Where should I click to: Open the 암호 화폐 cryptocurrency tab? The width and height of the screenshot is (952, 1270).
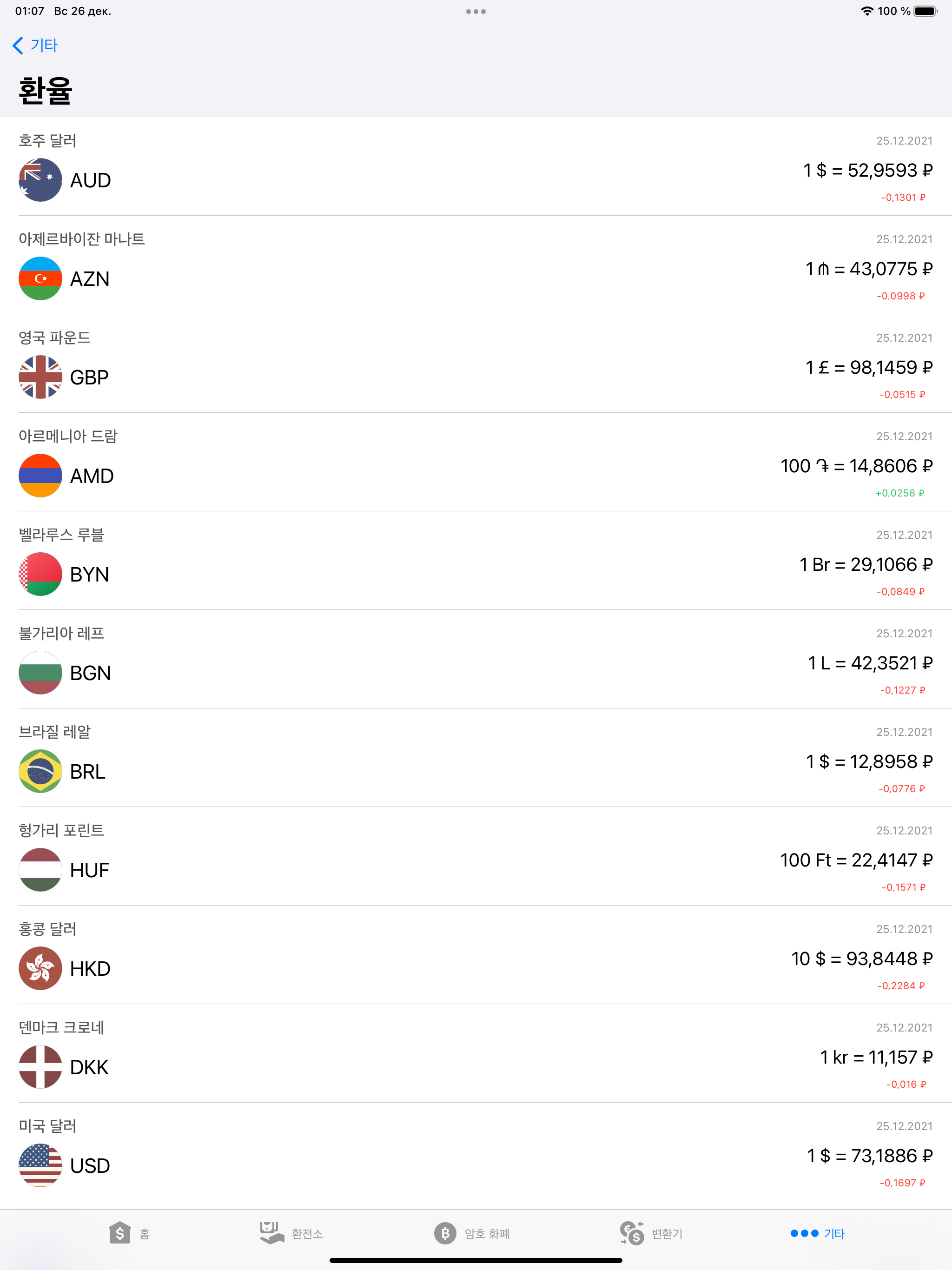point(472,1233)
